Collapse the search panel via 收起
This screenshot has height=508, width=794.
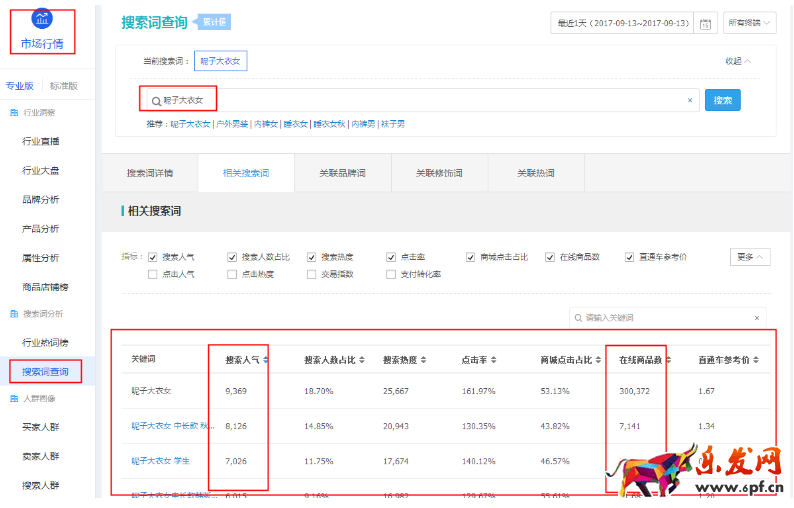(x=738, y=61)
